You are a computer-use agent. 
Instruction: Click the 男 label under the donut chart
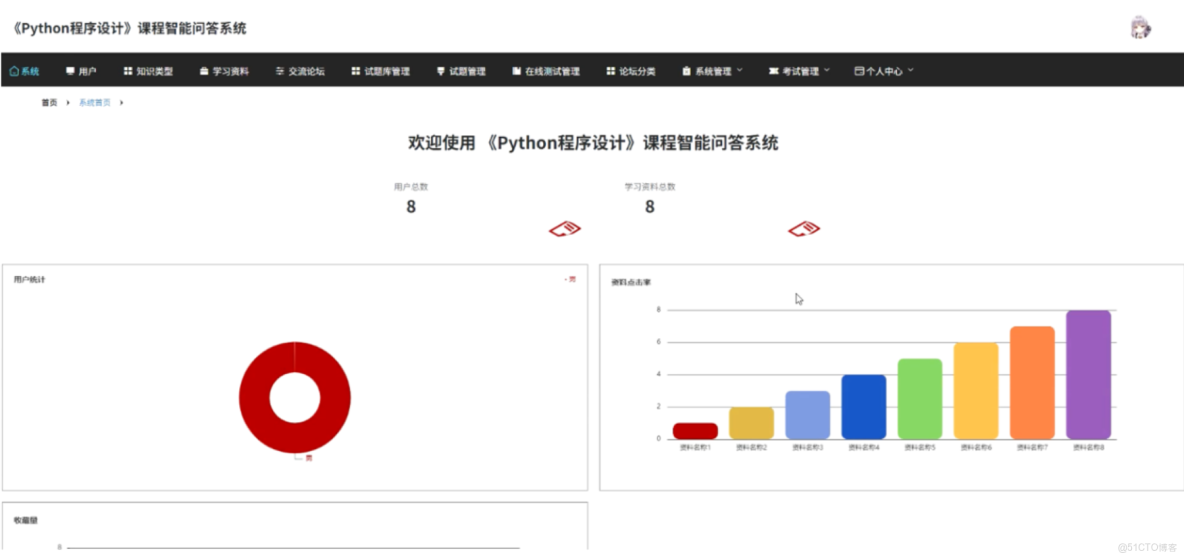(309, 459)
